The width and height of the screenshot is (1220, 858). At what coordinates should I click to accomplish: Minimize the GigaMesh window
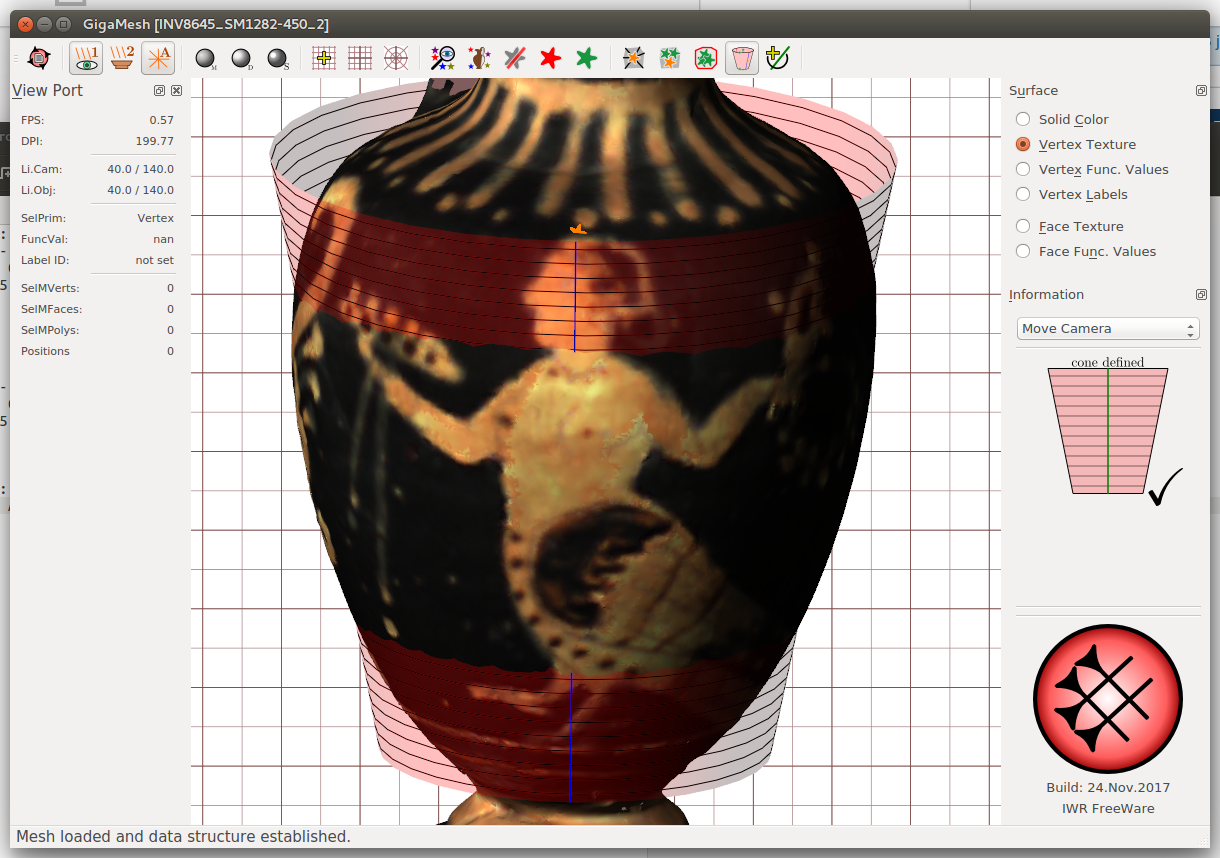46,23
